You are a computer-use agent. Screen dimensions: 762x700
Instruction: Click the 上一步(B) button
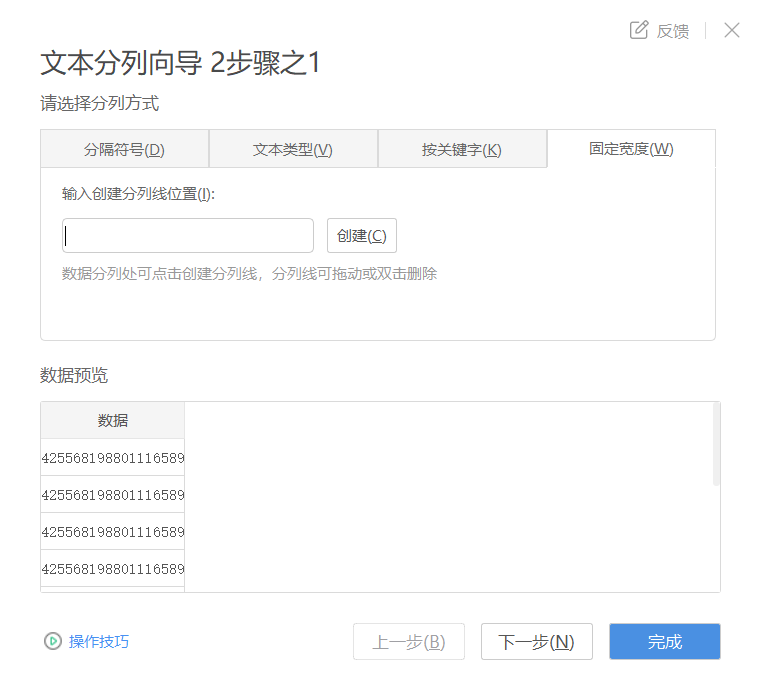click(409, 642)
